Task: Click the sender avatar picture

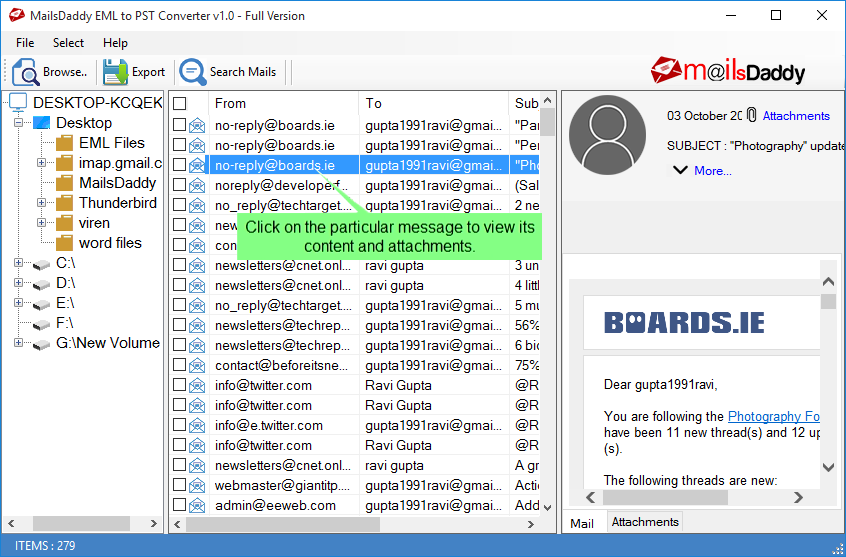Action: pos(607,135)
